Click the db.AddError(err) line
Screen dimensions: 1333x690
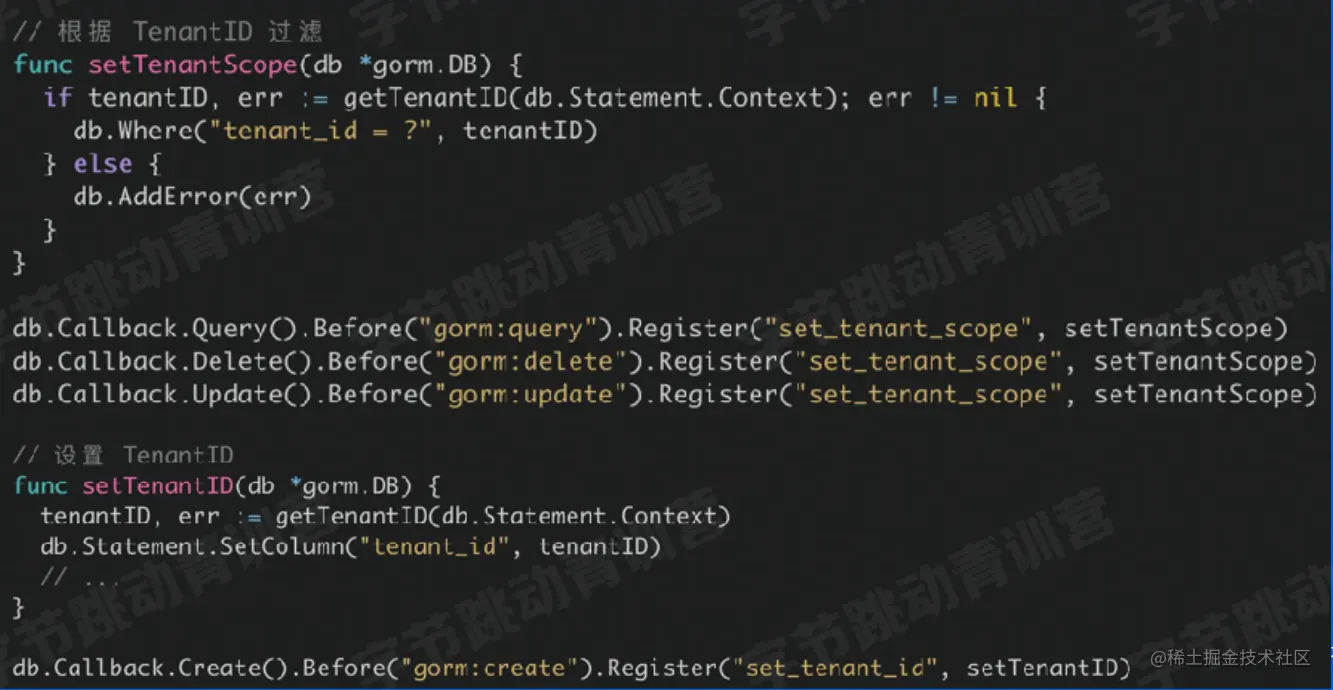tap(193, 196)
